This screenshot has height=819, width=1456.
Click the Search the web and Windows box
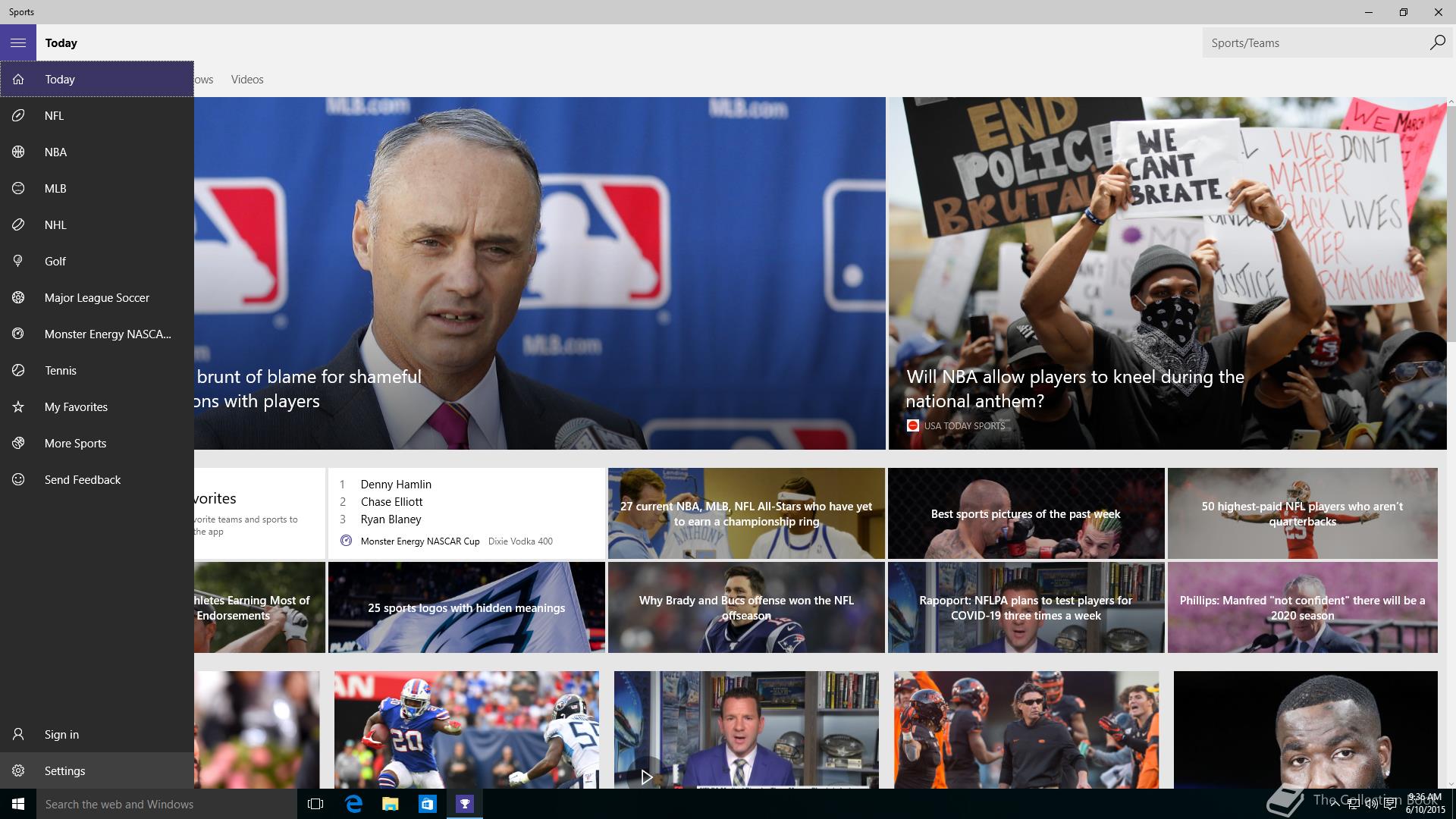pos(165,804)
